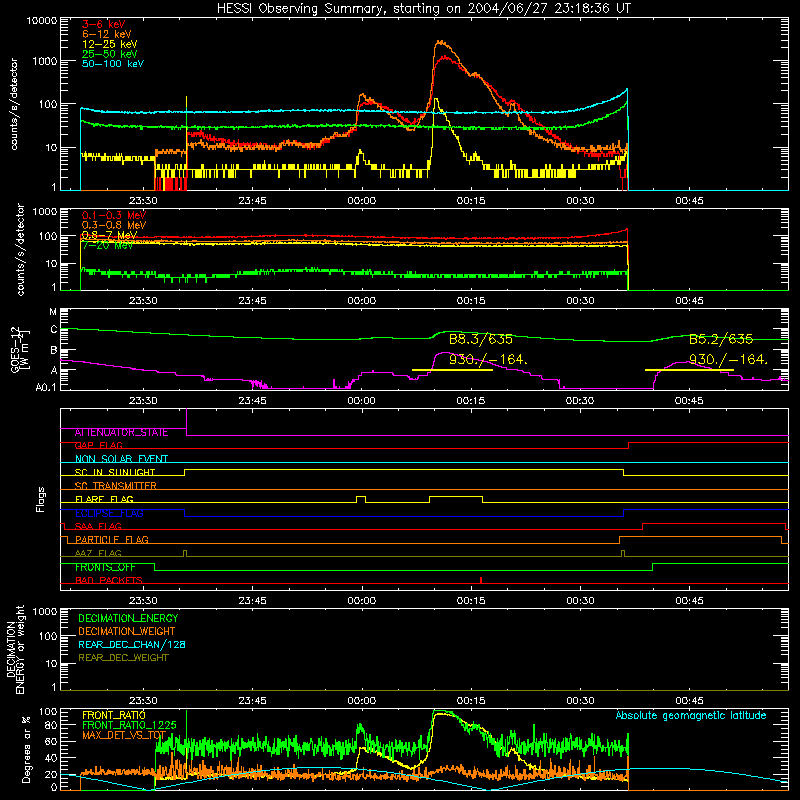Click the SC_IN_SUNLIGHT flag label
Viewport: 800px width, 800px height.
[x=115, y=472]
